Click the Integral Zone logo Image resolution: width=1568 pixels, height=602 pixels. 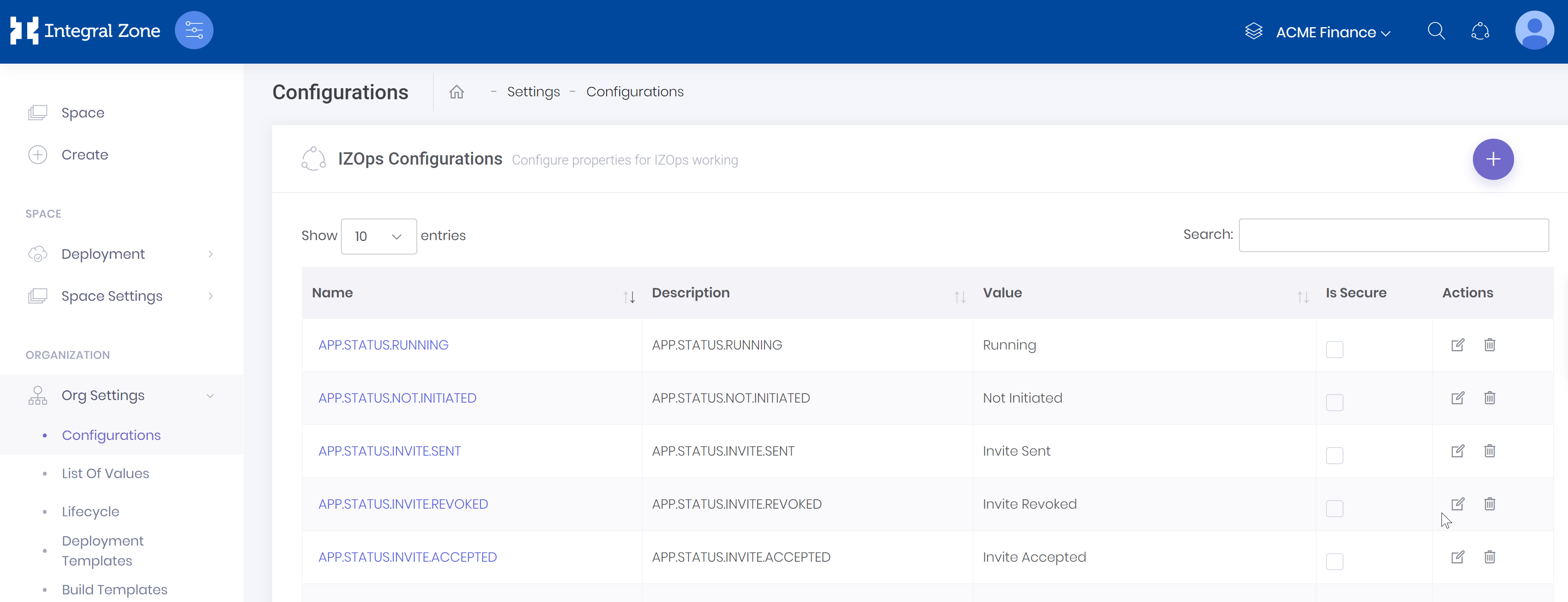click(x=85, y=31)
